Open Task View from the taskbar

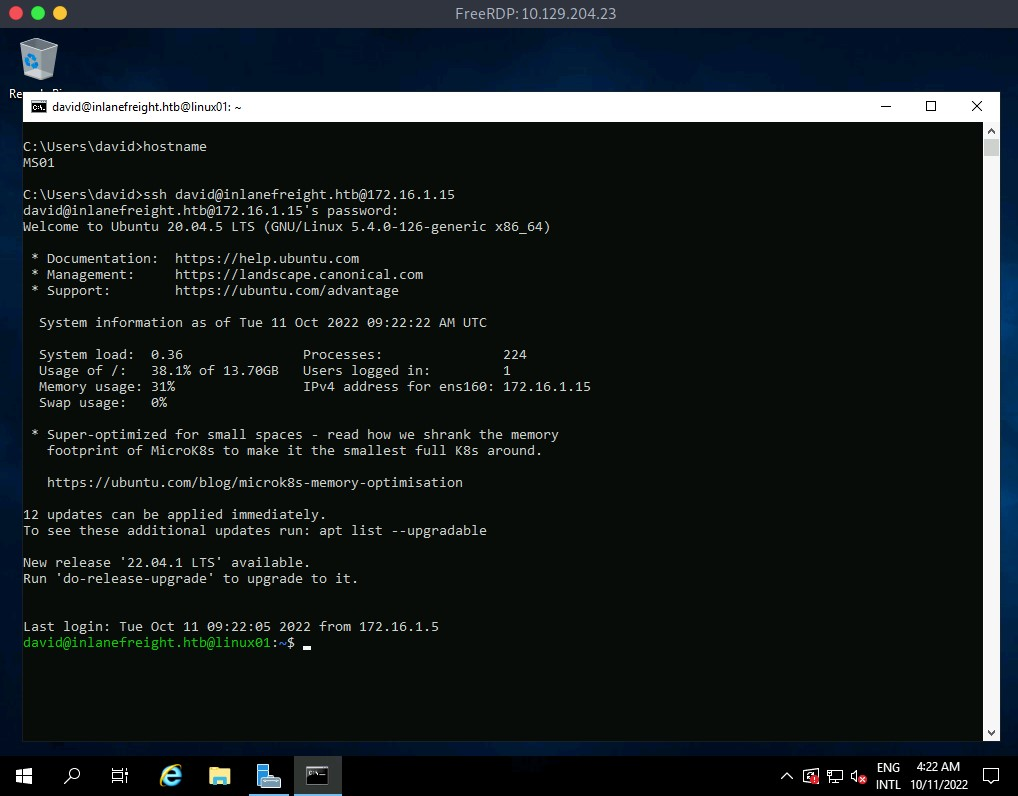[x=120, y=776]
